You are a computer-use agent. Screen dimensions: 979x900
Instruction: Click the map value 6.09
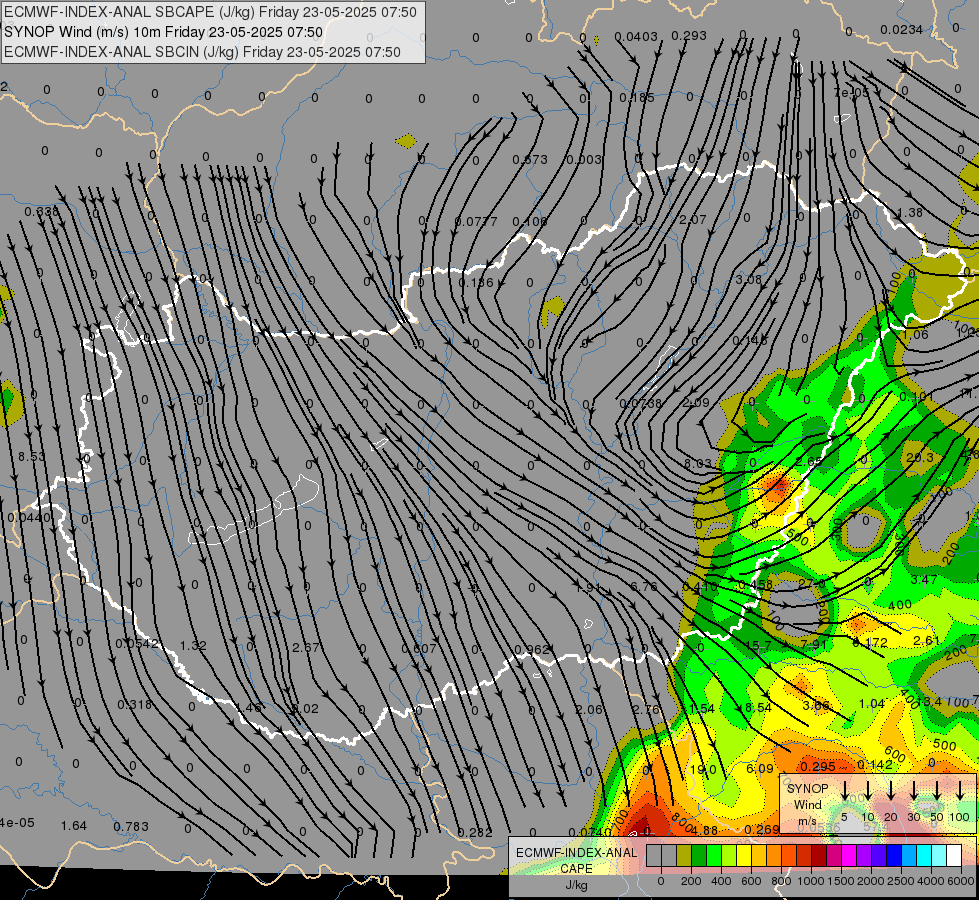click(760, 768)
